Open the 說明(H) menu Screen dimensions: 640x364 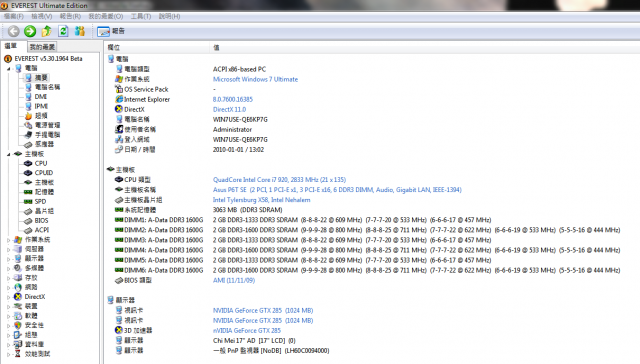tap(169, 16)
